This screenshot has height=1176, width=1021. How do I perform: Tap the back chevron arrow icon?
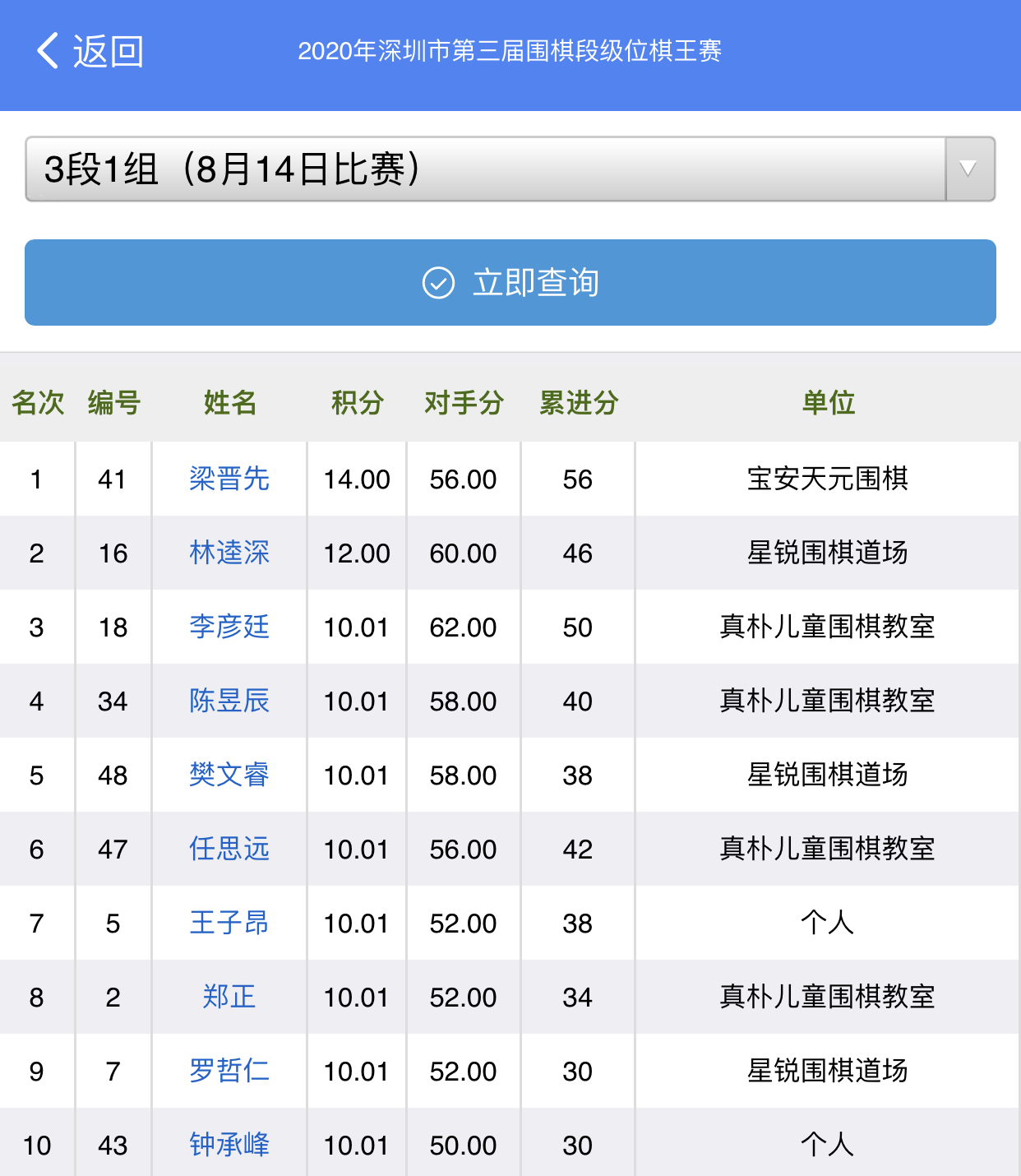click(48, 51)
